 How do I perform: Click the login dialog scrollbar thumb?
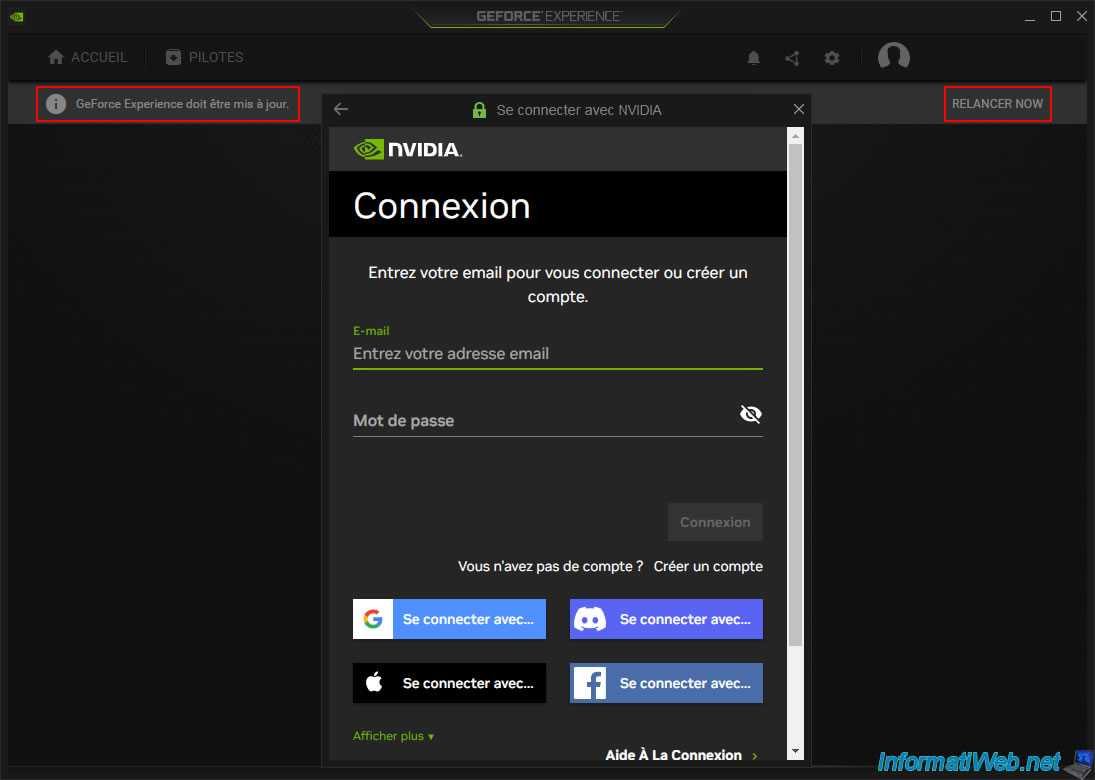795,395
